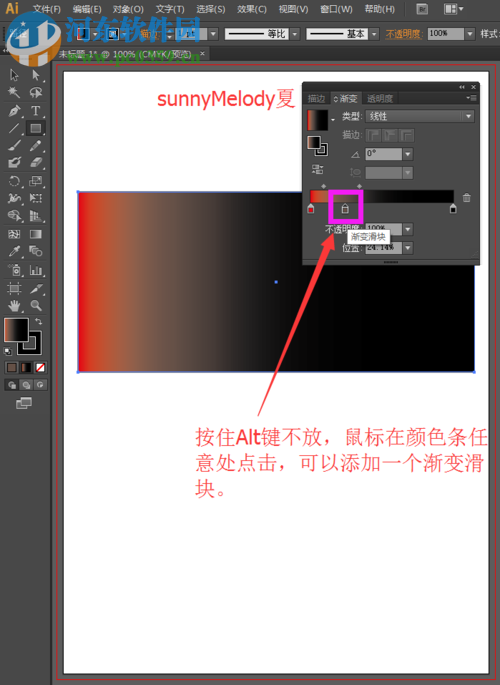Enable Draw Behind mode
Image resolution: width=500 pixels, height=685 pixels.
point(26,385)
